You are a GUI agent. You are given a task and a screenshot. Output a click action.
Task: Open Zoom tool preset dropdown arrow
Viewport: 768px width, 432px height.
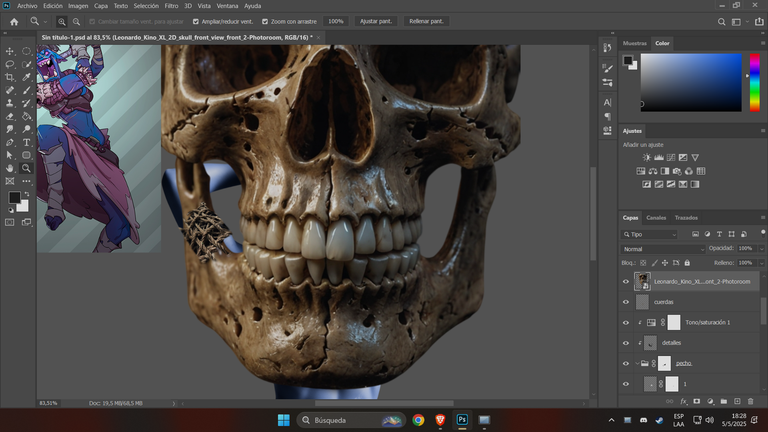[x=45, y=22]
